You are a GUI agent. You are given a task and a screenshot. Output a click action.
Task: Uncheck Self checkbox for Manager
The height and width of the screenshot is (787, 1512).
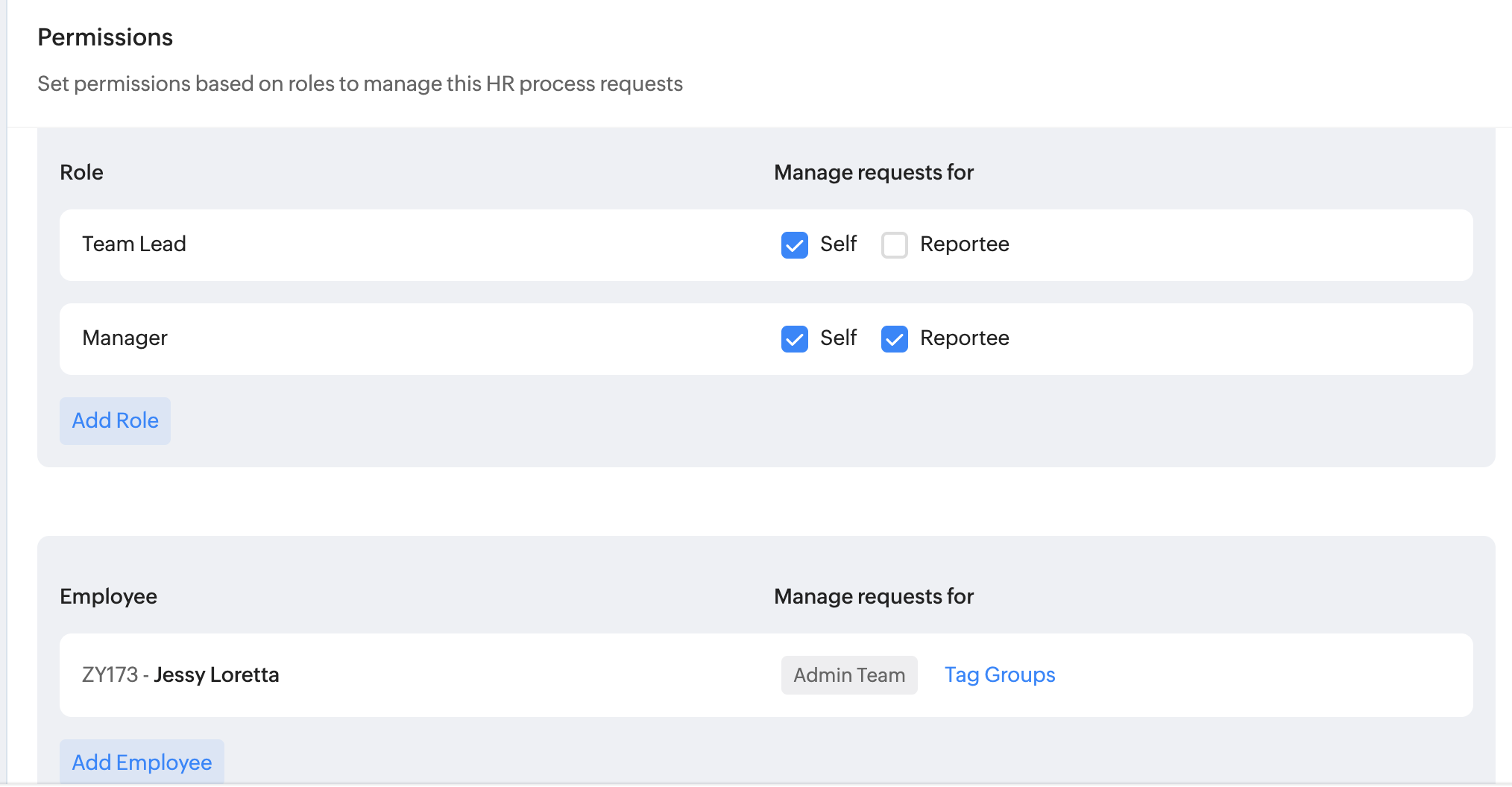[794, 339]
